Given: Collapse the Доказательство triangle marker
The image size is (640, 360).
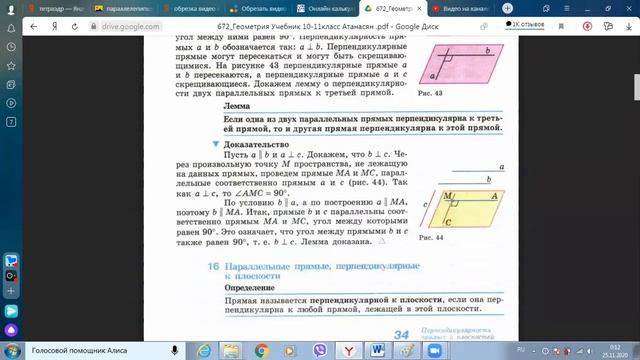Looking at the screenshot, I should pyautogui.click(x=216, y=144).
